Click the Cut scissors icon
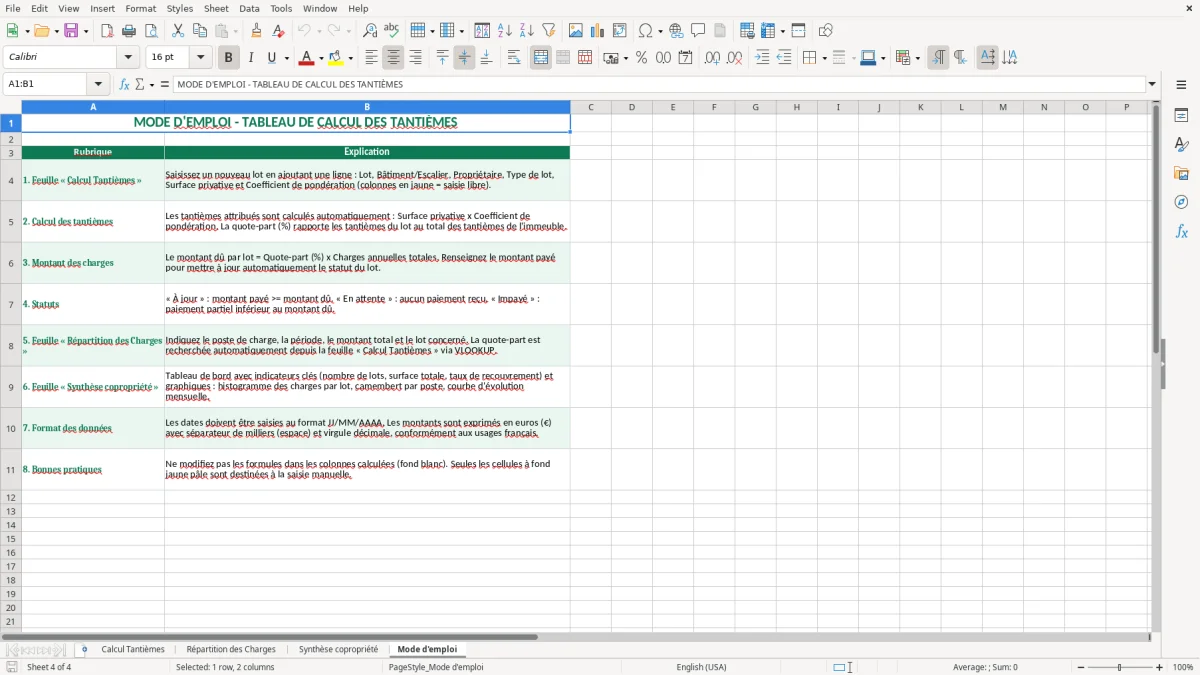This screenshot has width=1200, height=675. coord(178,31)
